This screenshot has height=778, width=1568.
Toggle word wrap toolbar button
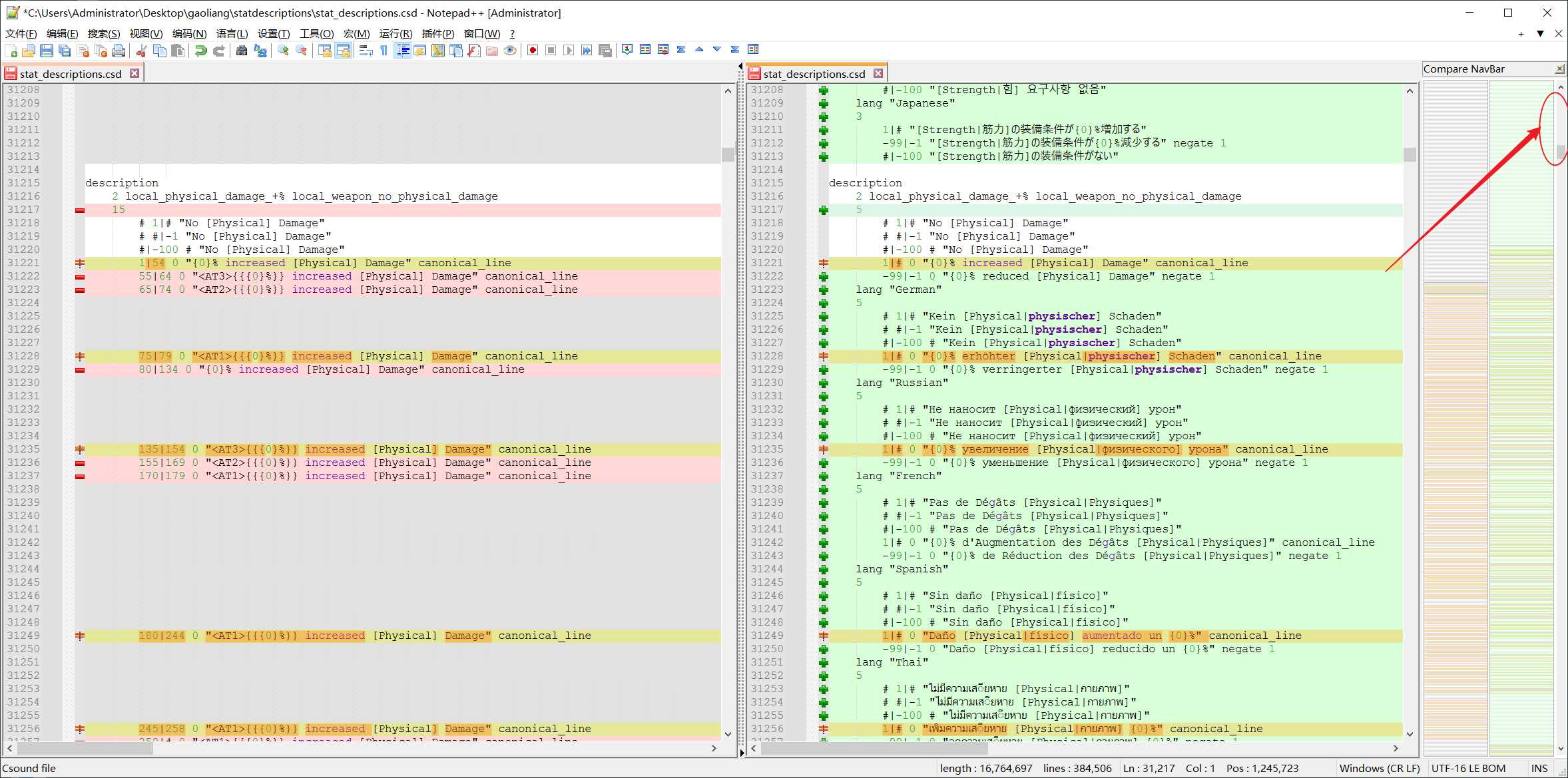366,51
